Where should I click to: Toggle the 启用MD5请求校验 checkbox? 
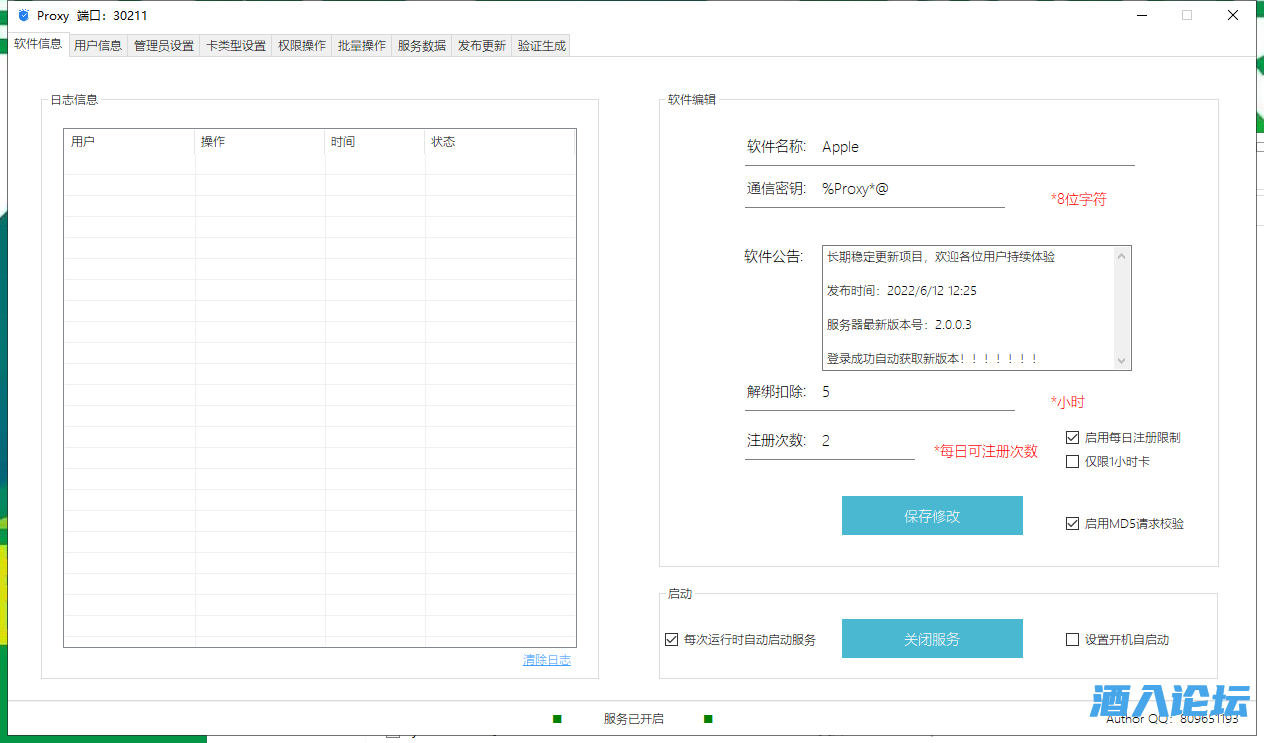(x=1073, y=523)
